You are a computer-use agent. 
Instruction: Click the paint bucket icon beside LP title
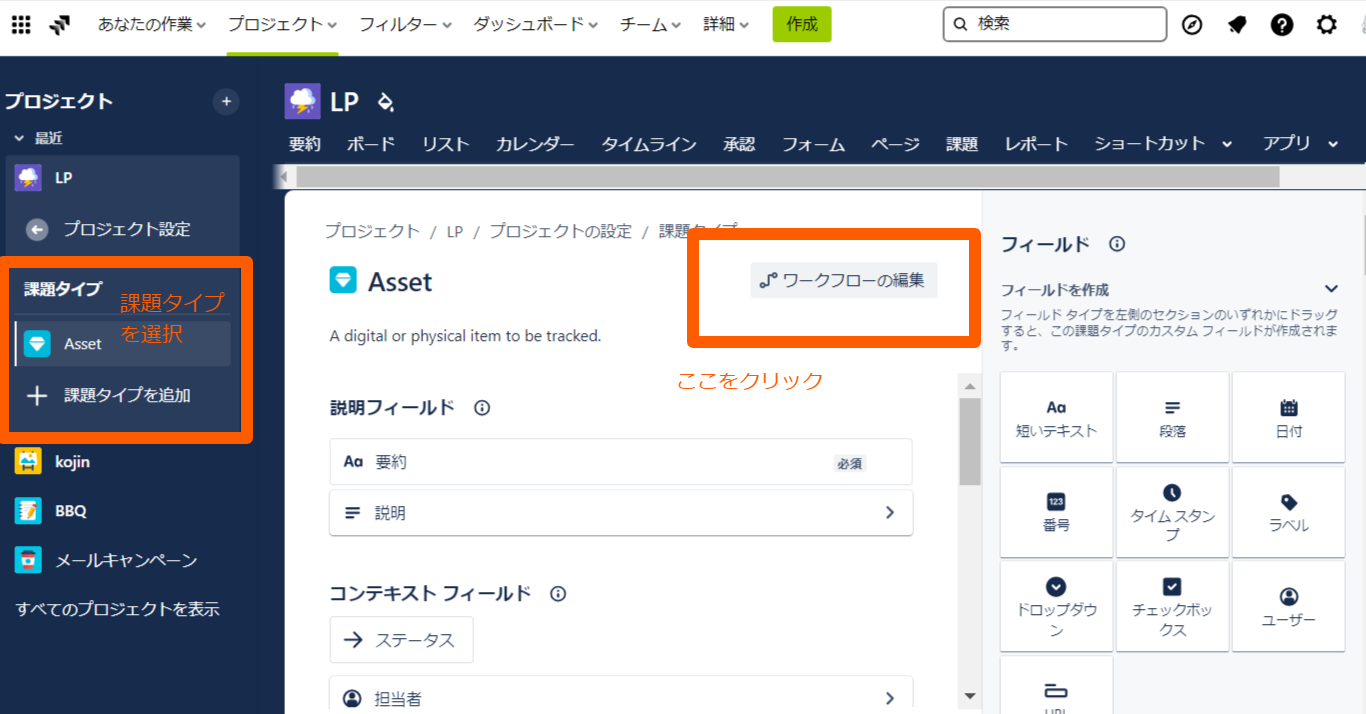(x=385, y=102)
